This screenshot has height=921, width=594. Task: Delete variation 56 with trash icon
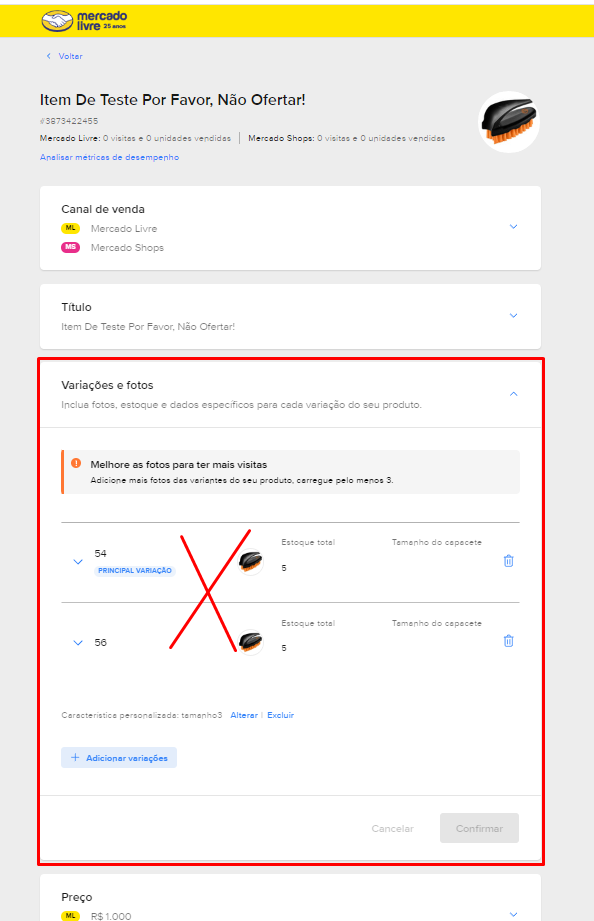(509, 641)
